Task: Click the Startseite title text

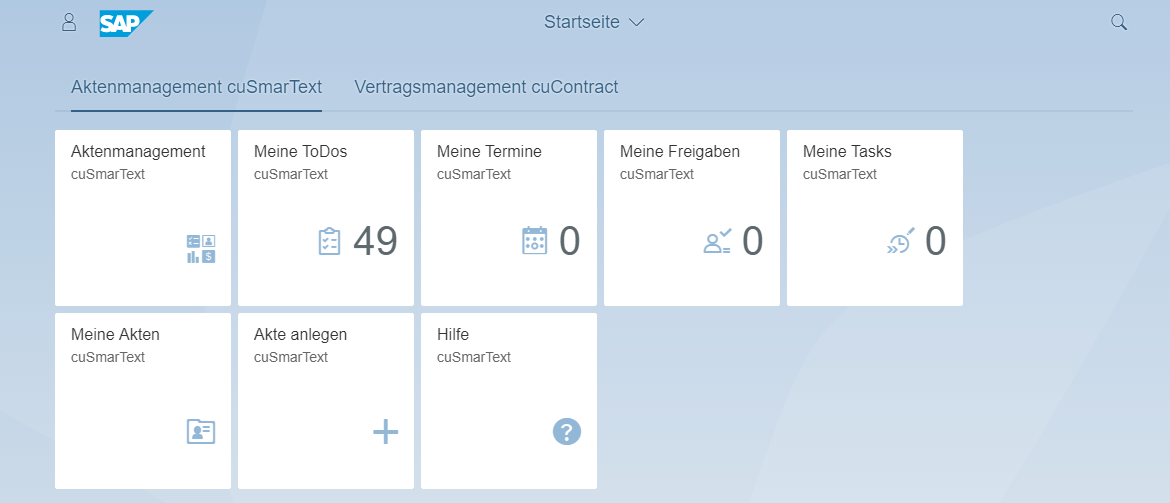Action: click(582, 22)
